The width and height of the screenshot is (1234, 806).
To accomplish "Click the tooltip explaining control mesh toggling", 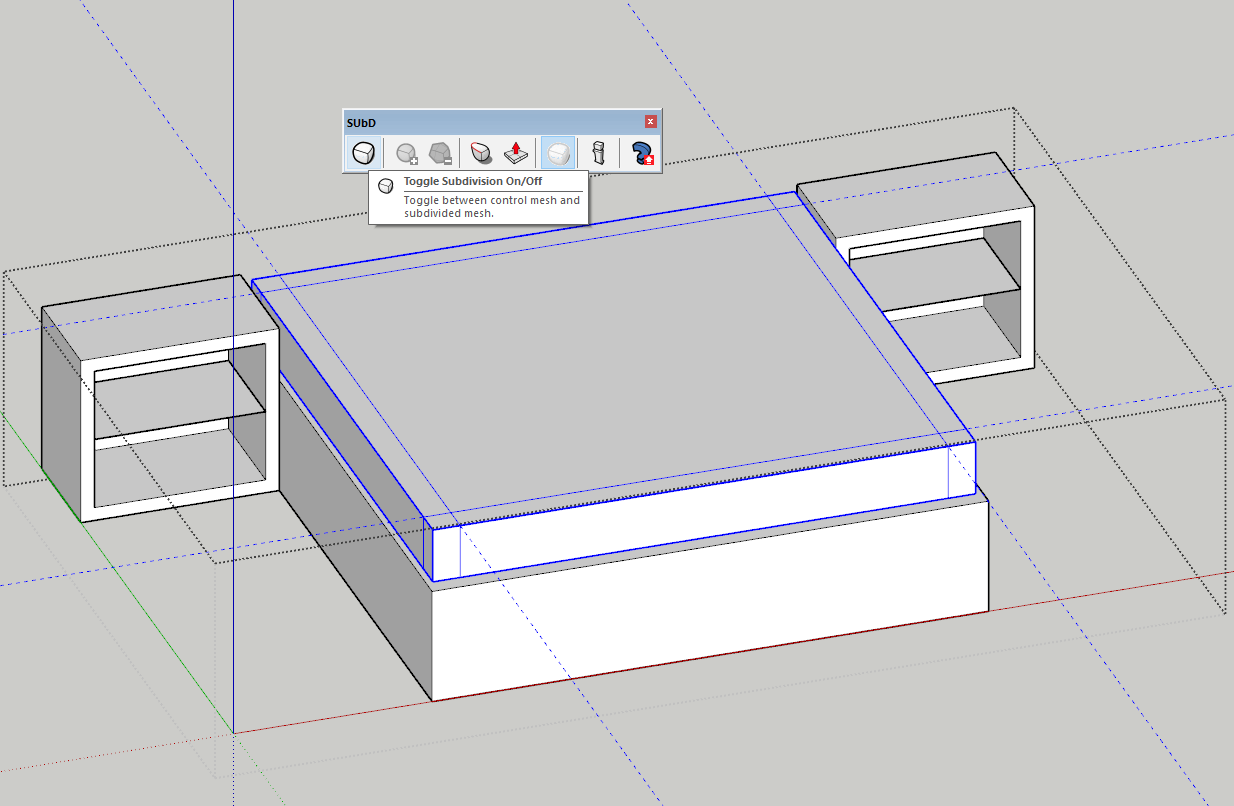I will [478, 197].
